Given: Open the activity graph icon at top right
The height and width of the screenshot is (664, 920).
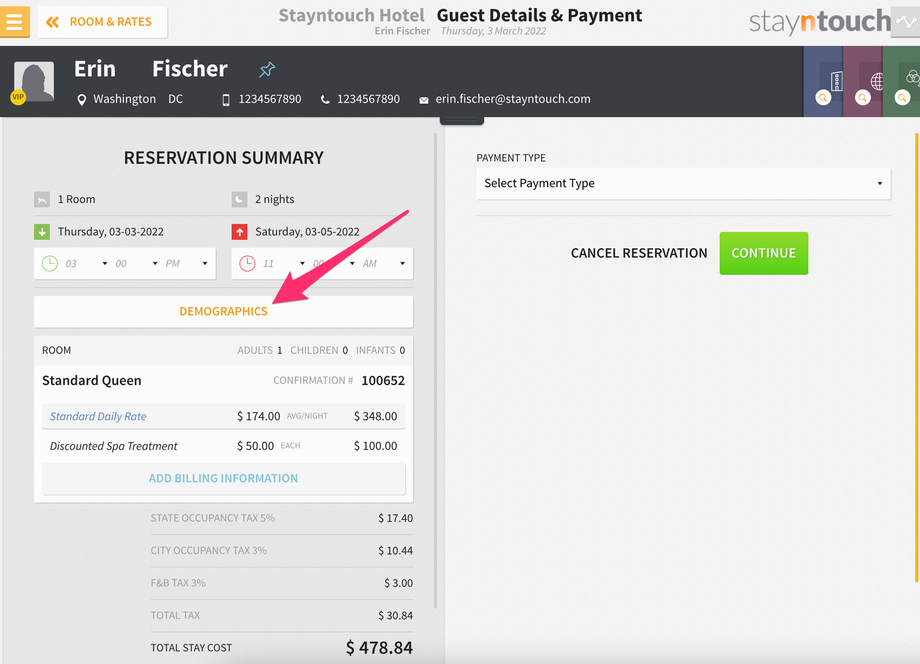Looking at the screenshot, I should point(905,22).
